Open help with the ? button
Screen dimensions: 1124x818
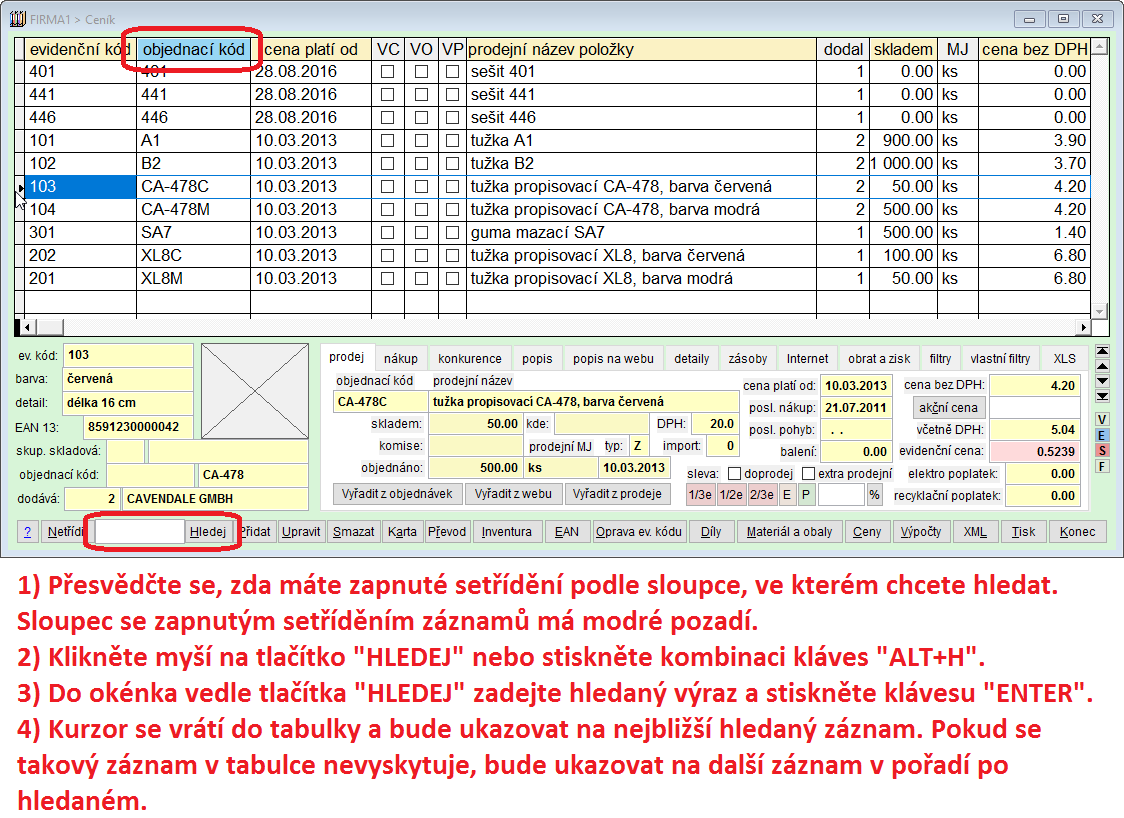[29, 532]
